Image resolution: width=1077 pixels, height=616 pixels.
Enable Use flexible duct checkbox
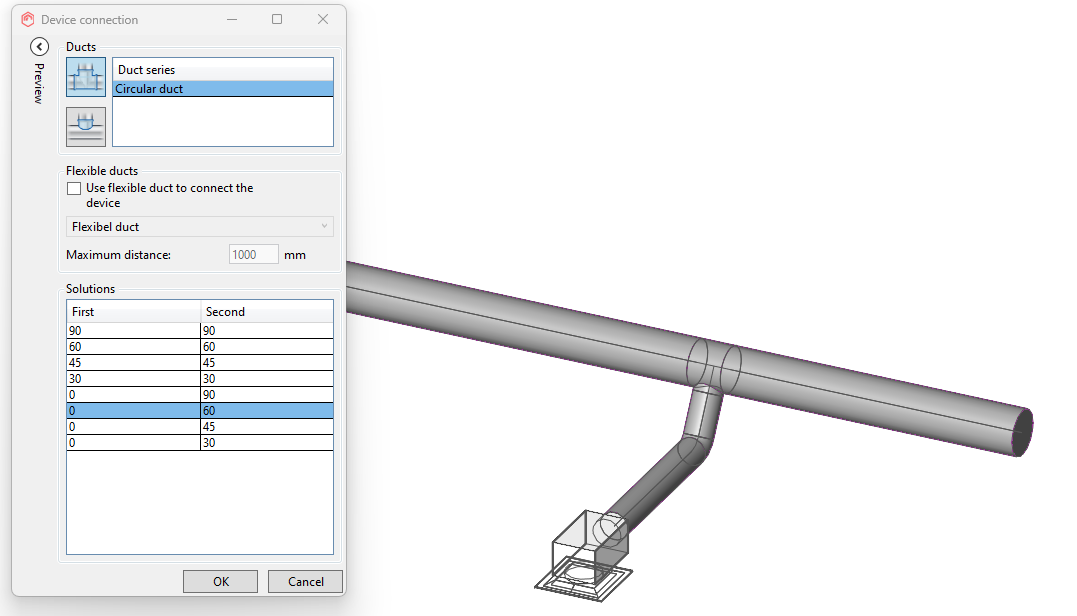[73, 188]
